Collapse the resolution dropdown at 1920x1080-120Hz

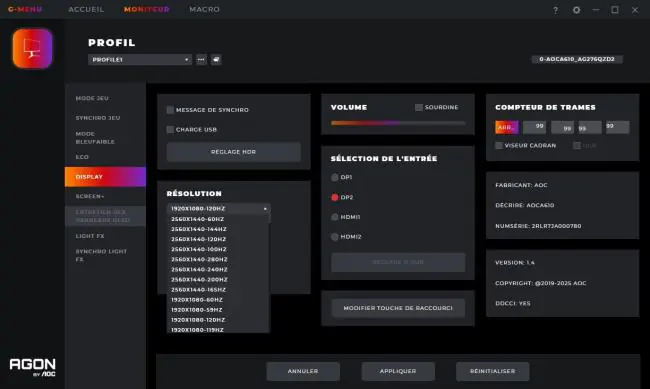coord(218,209)
